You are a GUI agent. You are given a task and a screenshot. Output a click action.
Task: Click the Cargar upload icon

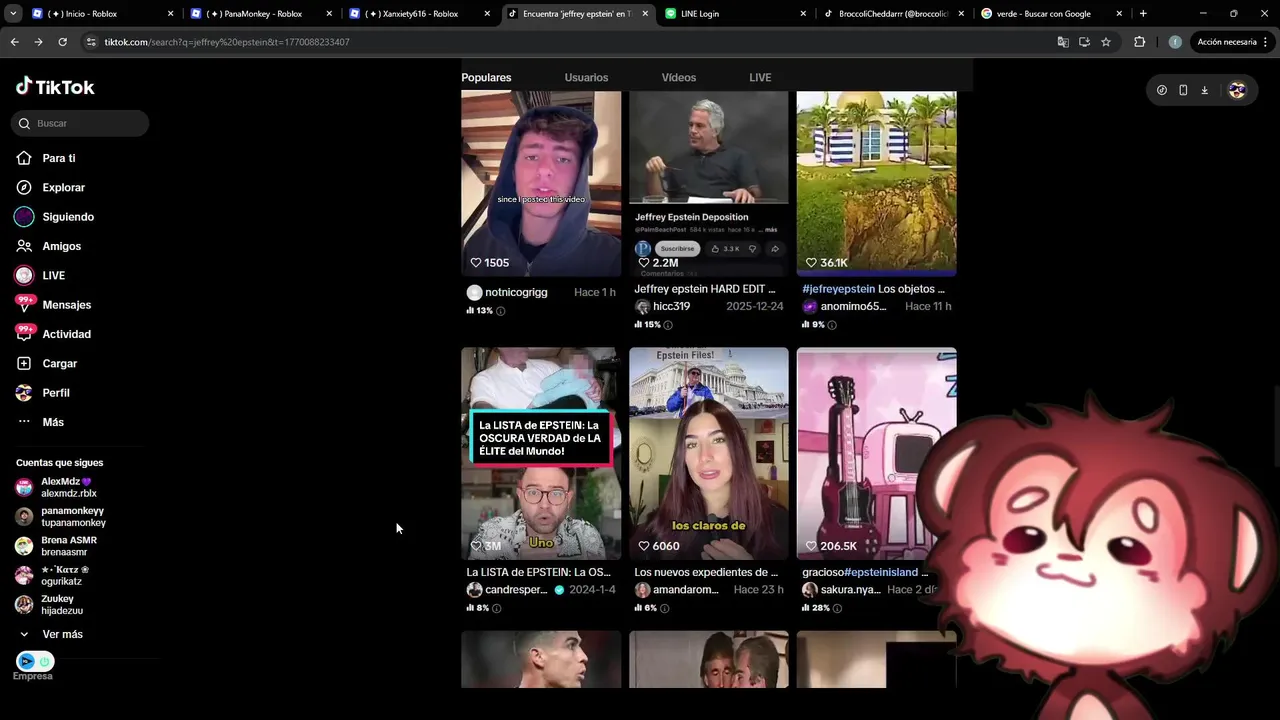click(24, 363)
